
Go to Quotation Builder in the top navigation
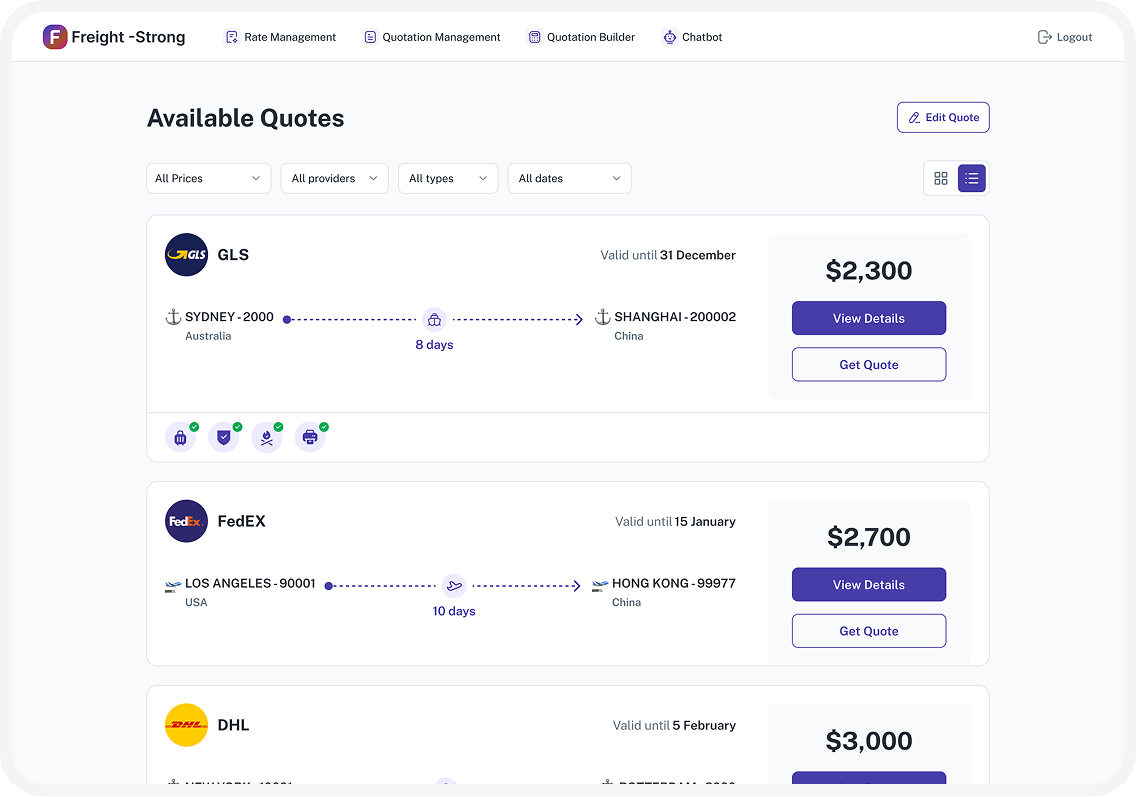pos(581,37)
